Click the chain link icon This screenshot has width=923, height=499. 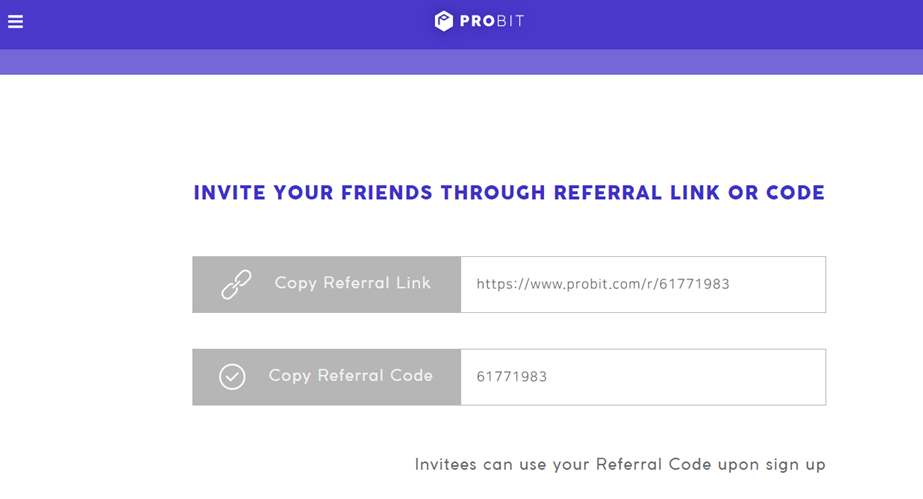pos(236,285)
